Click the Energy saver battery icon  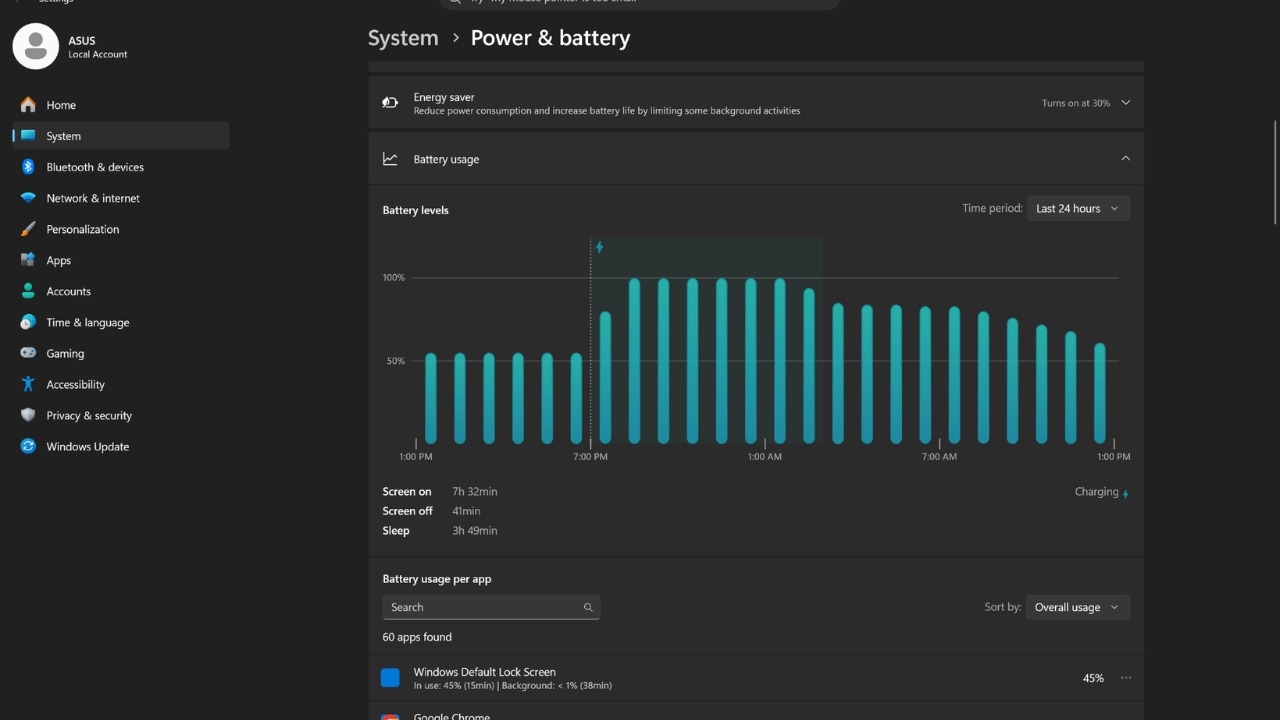point(390,103)
